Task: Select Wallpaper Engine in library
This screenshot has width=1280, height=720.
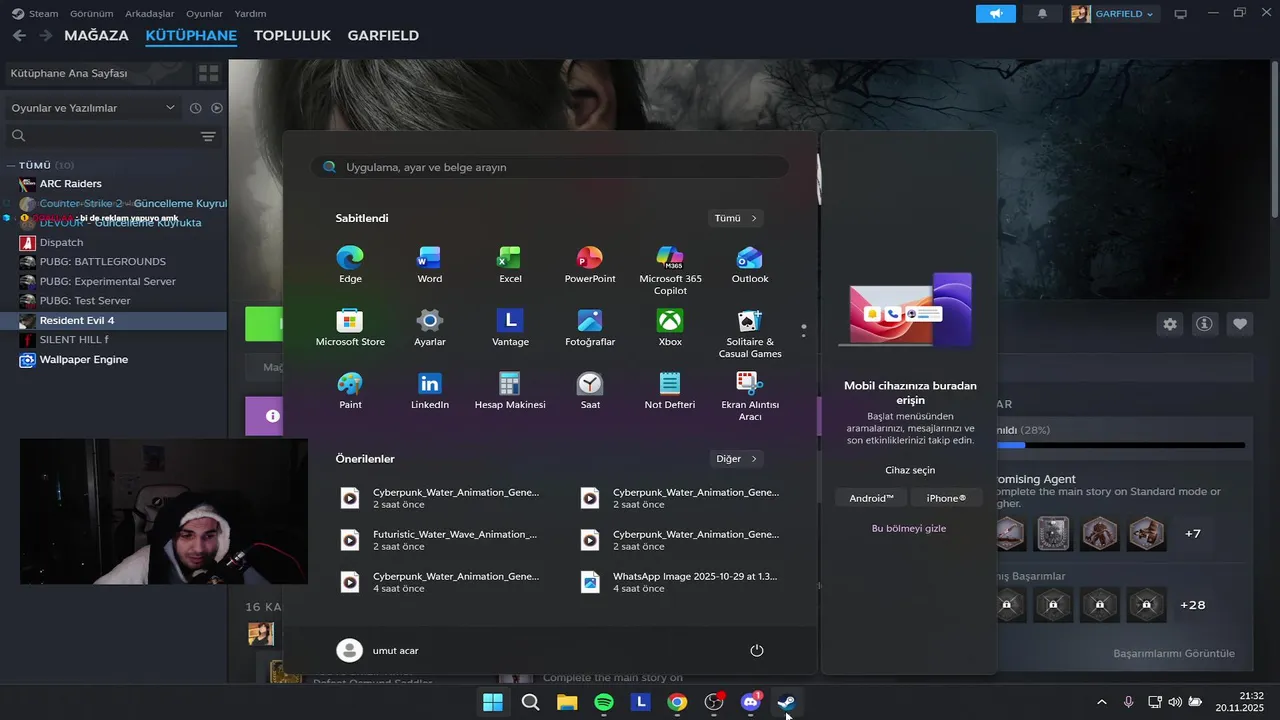Action: 114,360
